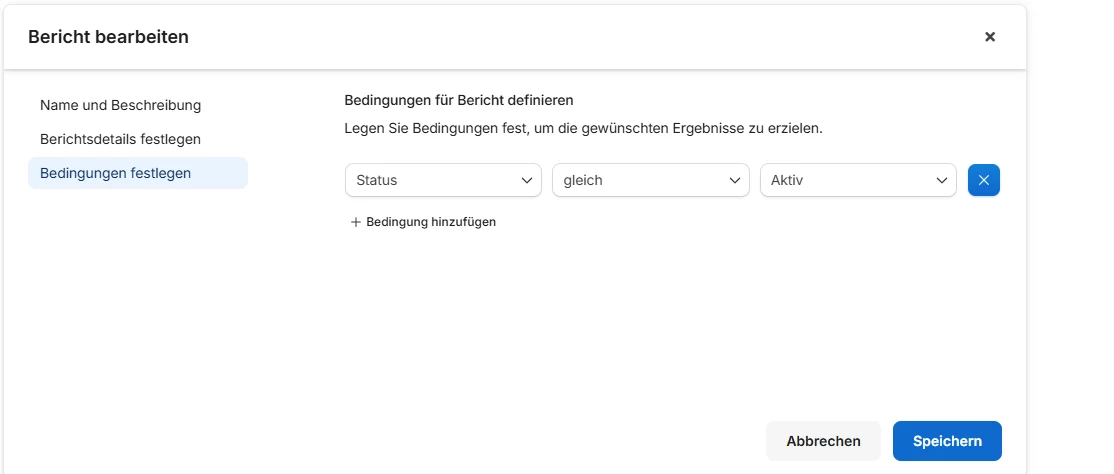Screen dimensions: 1114x474
Task: Click the Bedingungen für Bericht definieren heading
Action: click(458, 100)
